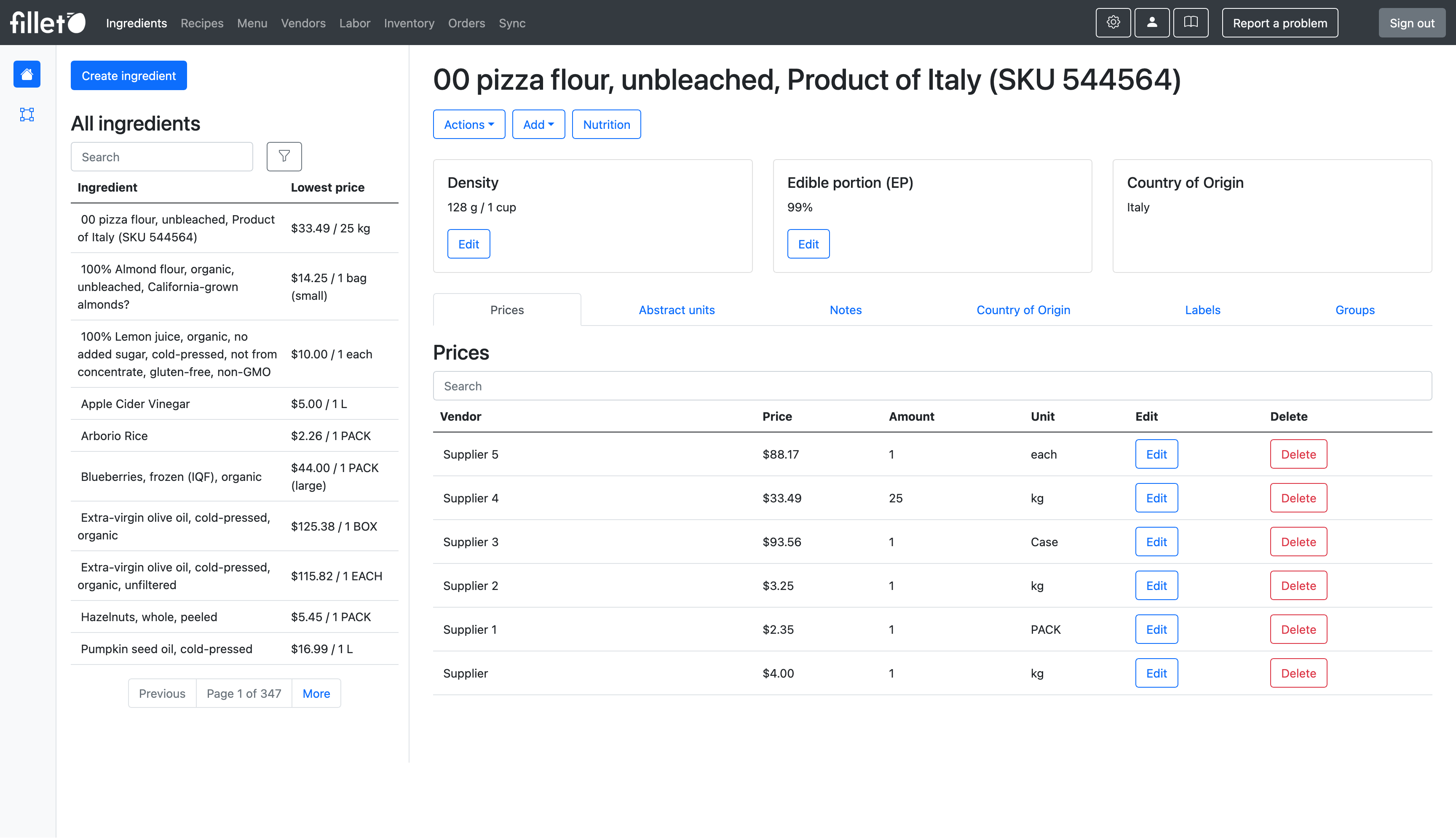
Task: Click the Create ingredient button
Action: pos(128,75)
